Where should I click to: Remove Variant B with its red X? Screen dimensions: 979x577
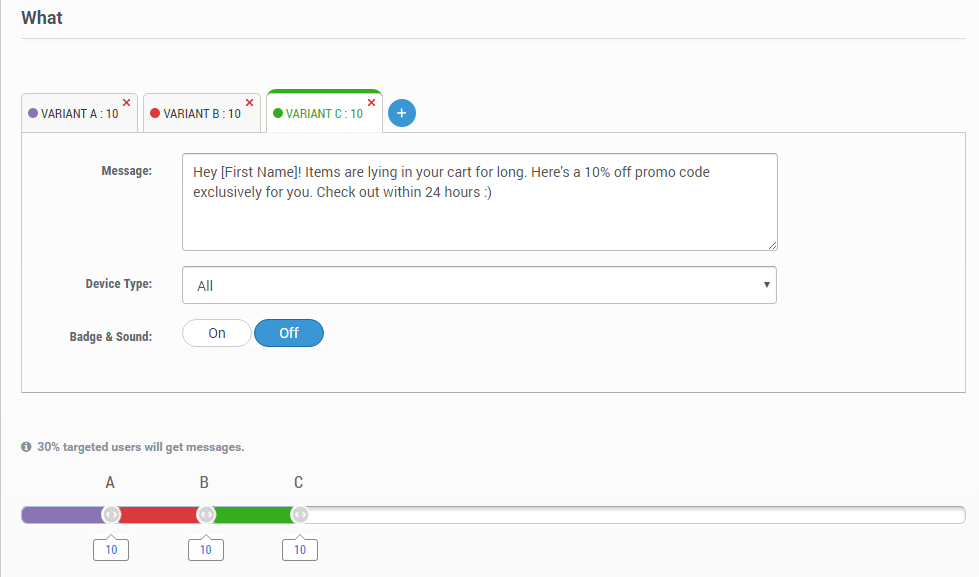[x=249, y=103]
